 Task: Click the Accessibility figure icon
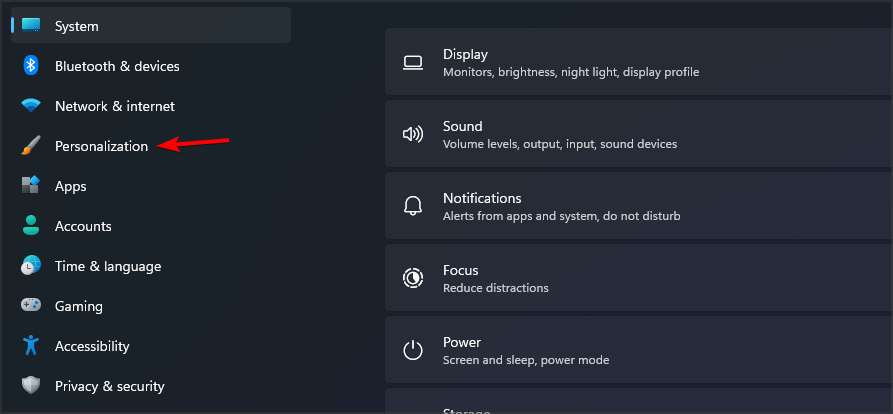(31, 346)
